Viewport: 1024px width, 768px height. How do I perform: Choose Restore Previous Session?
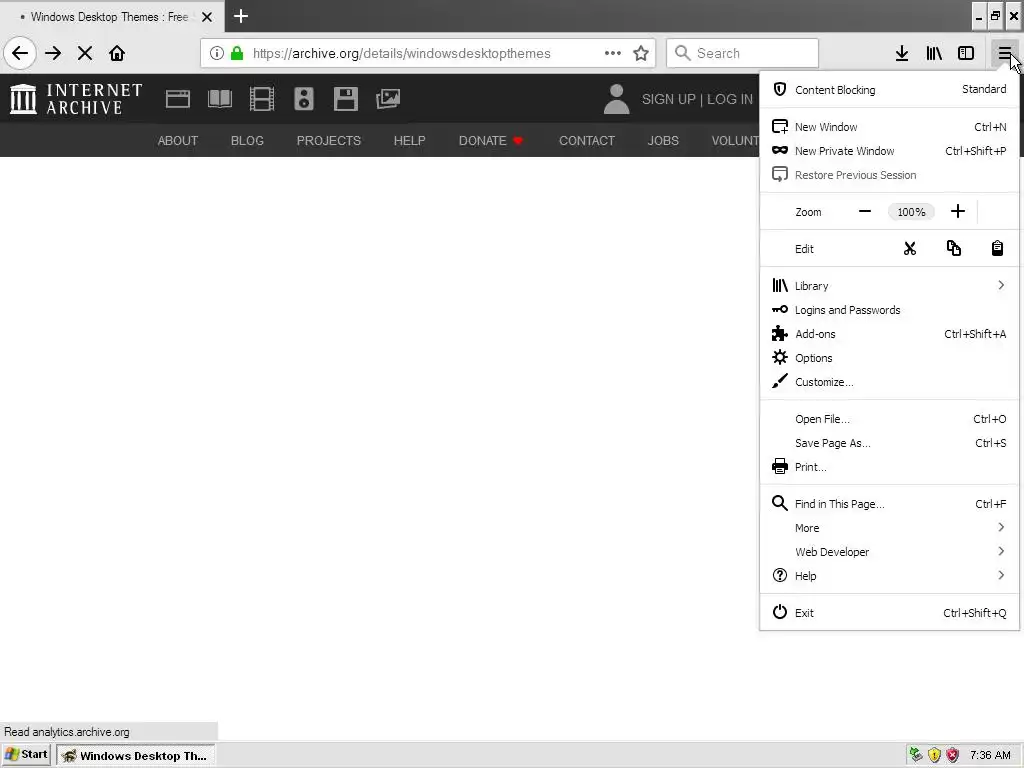coord(889,175)
